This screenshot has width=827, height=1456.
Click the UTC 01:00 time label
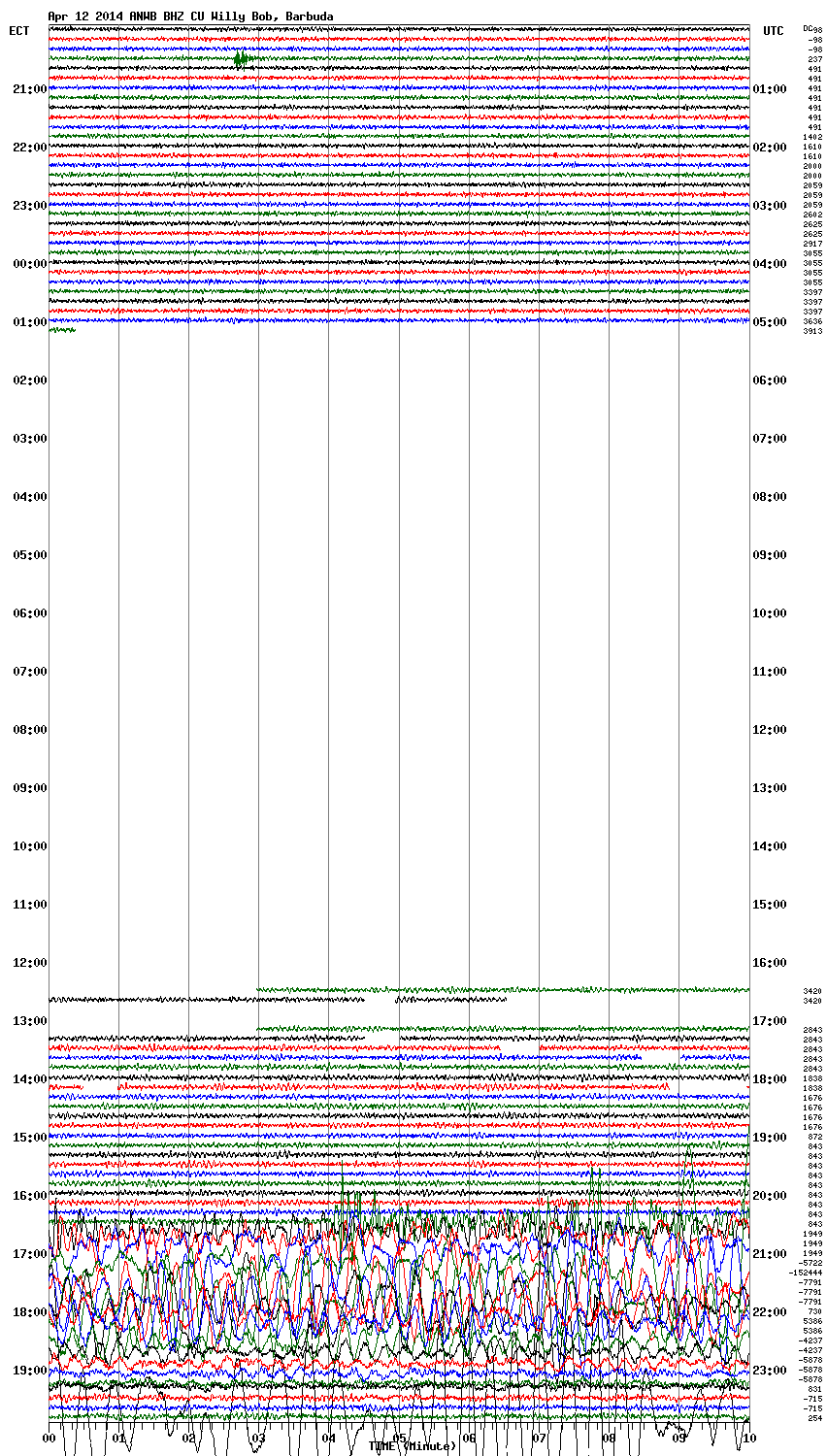pos(770,89)
